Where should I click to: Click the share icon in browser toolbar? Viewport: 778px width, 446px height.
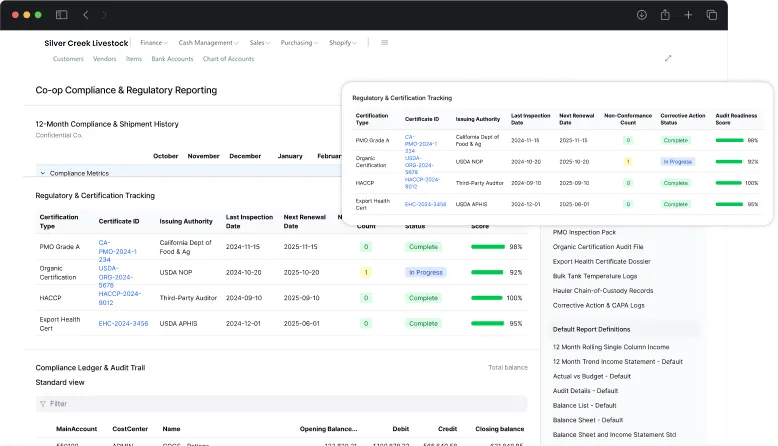coord(665,15)
